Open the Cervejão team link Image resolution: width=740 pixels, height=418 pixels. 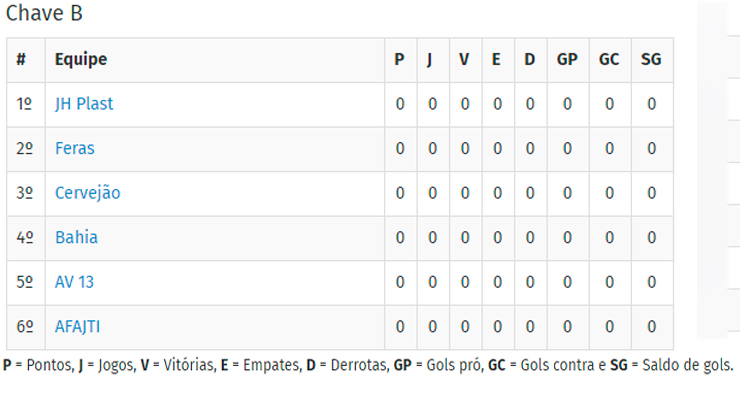point(88,193)
